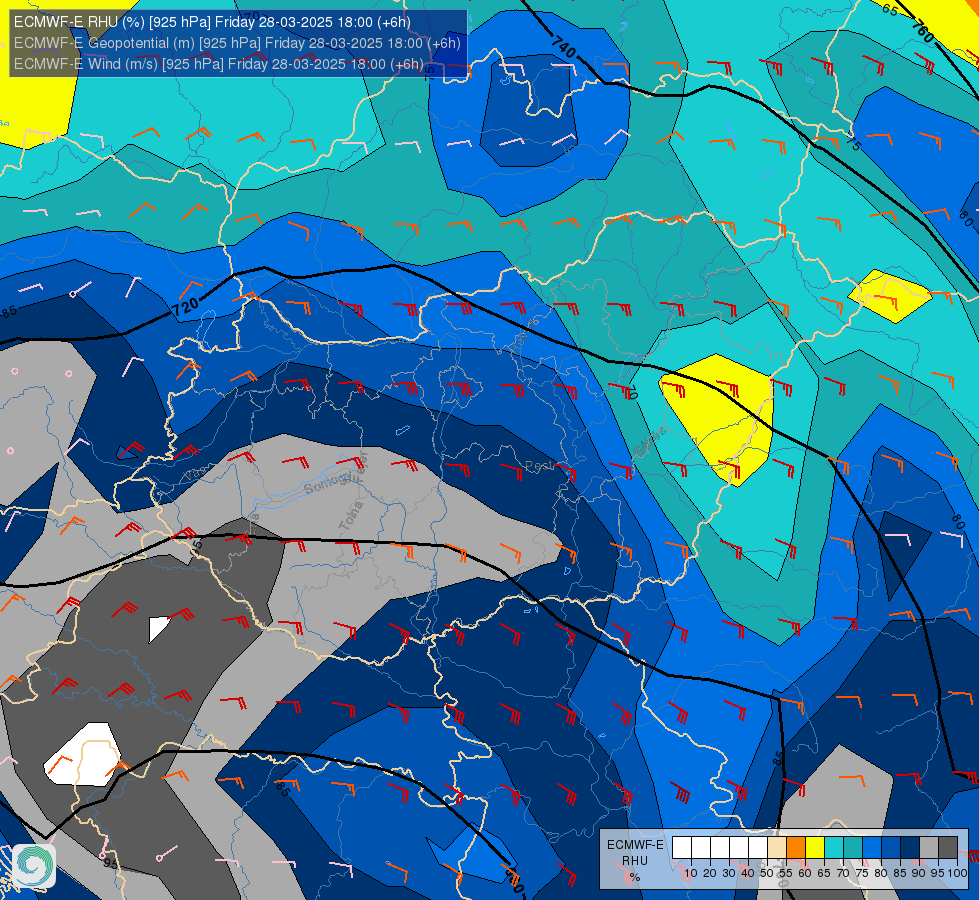This screenshot has width=979, height=900.
Task: Click the legend value label 100
Action: tap(958, 873)
